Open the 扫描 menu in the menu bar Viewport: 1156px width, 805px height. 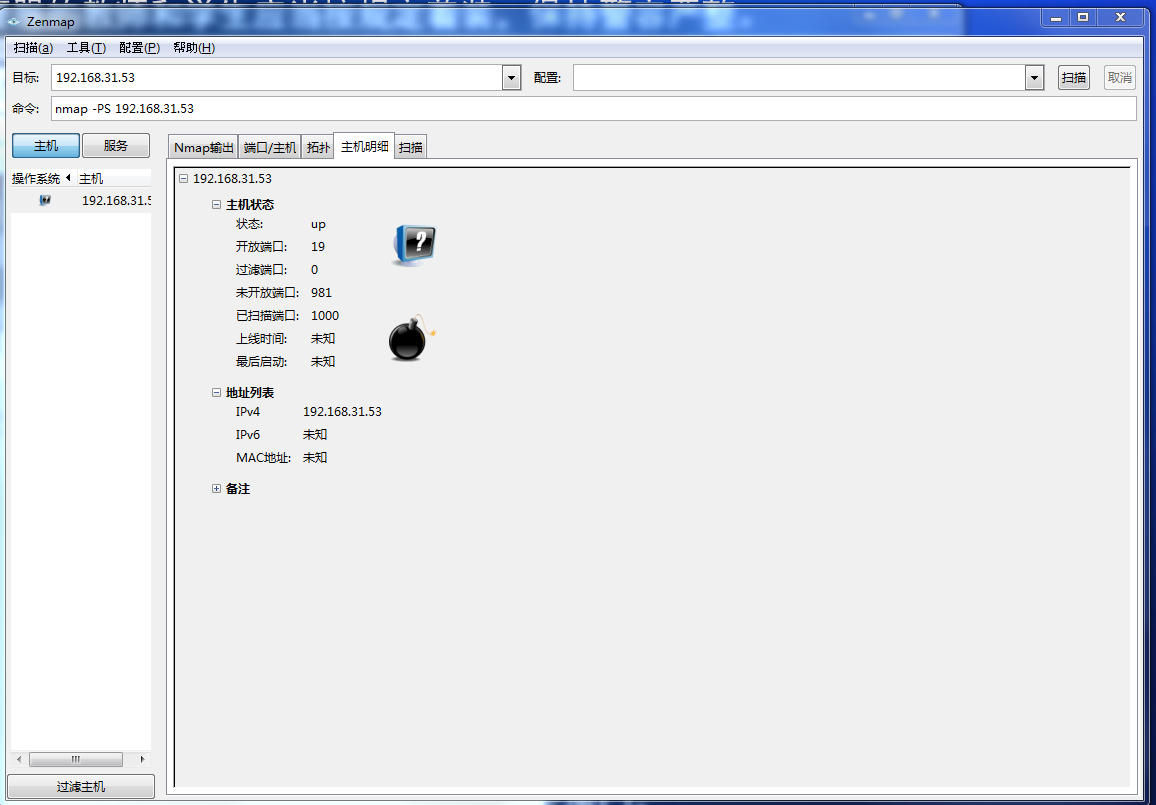33,48
